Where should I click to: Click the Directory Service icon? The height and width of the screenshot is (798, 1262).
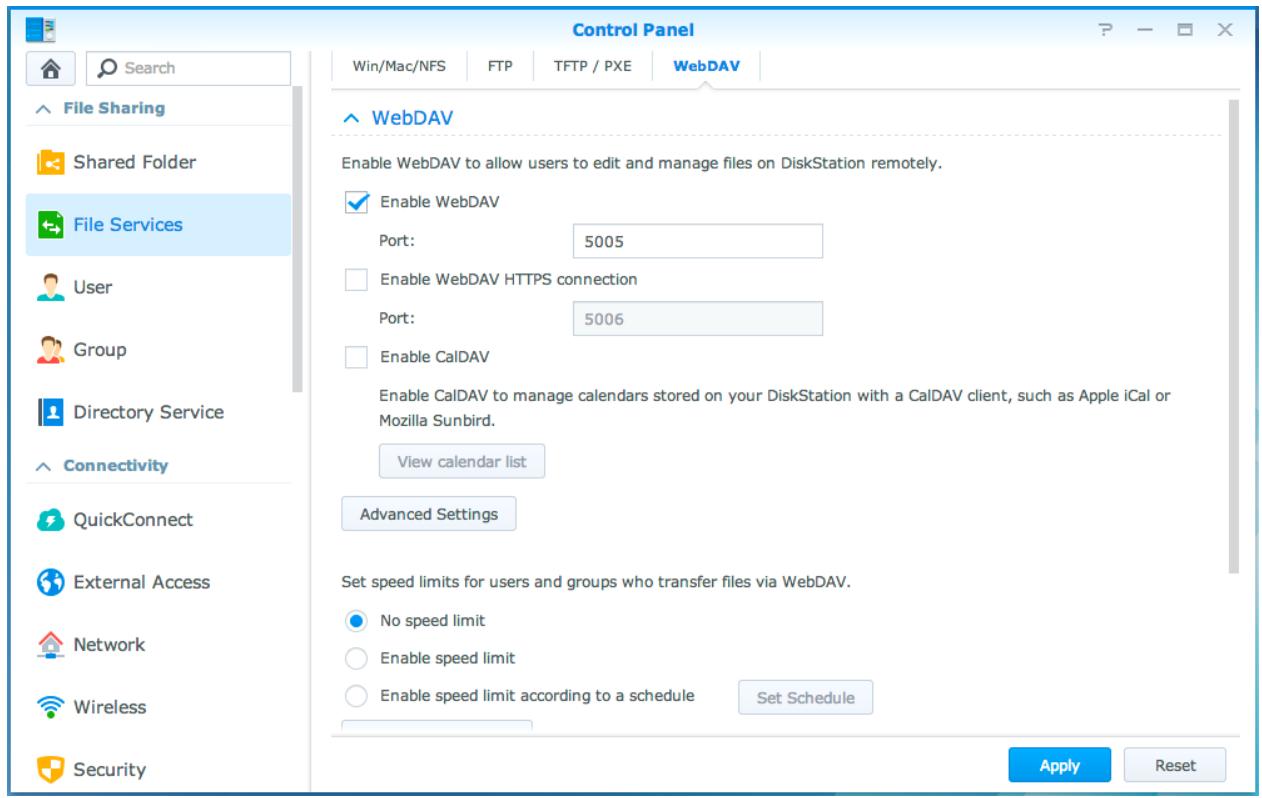[50, 412]
